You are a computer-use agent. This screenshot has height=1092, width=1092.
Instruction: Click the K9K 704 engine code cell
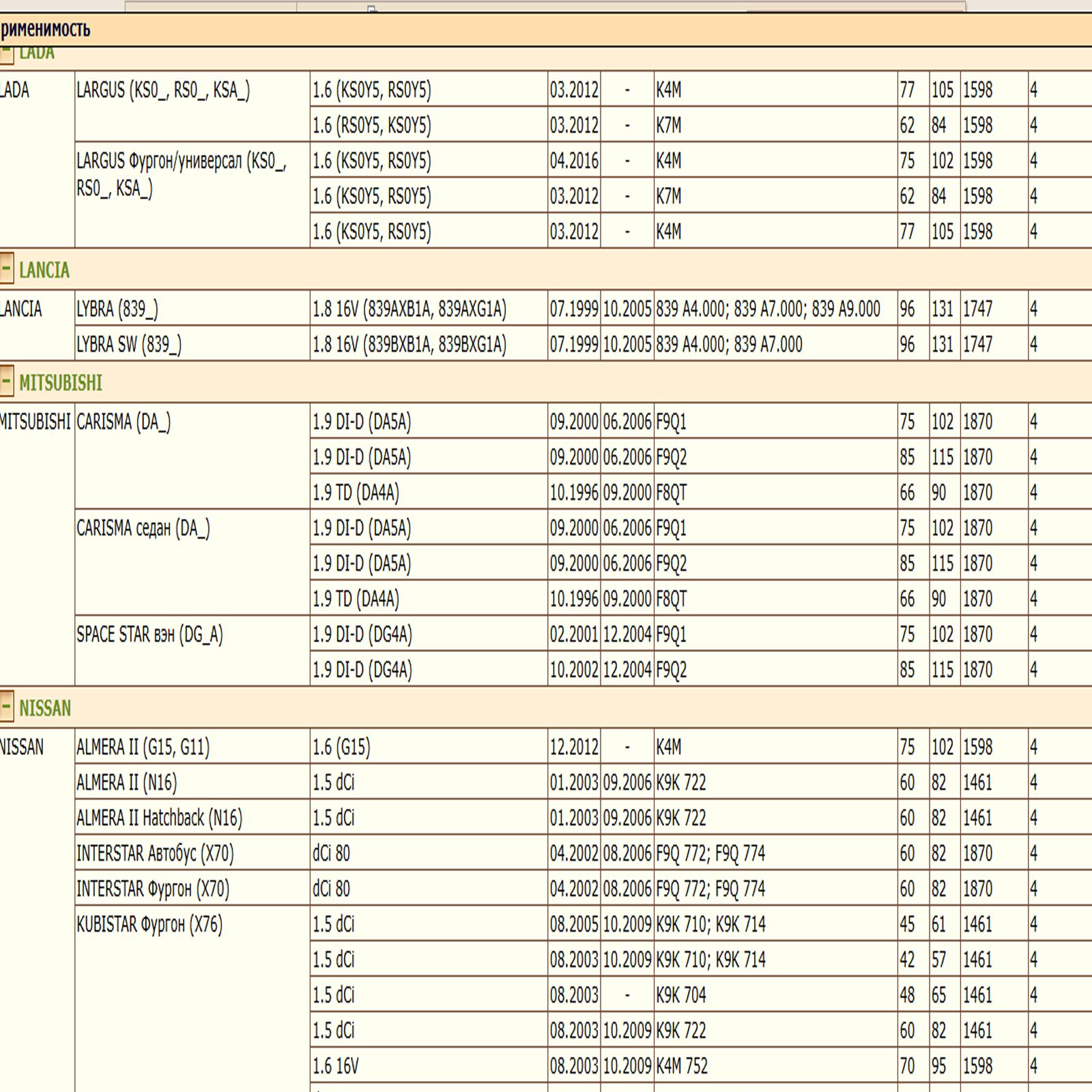[680, 995]
